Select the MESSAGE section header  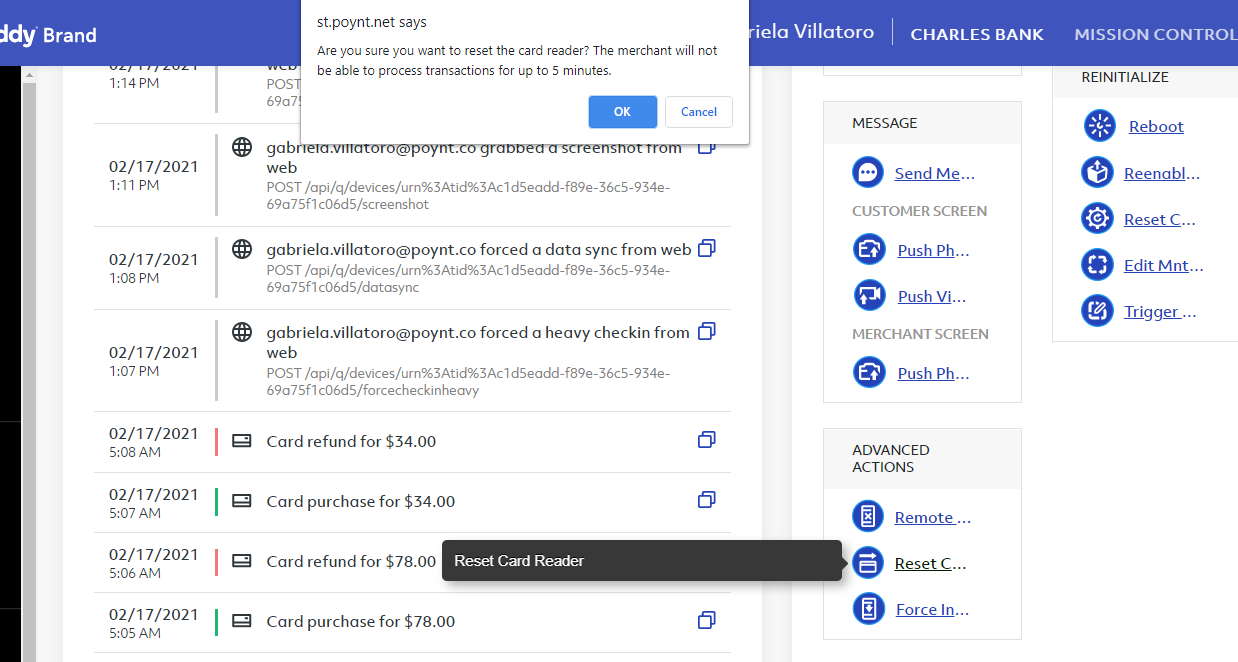click(885, 123)
